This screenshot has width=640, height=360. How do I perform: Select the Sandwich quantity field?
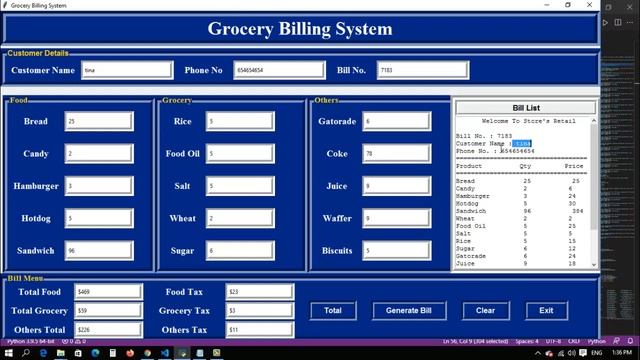pos(99,251)
